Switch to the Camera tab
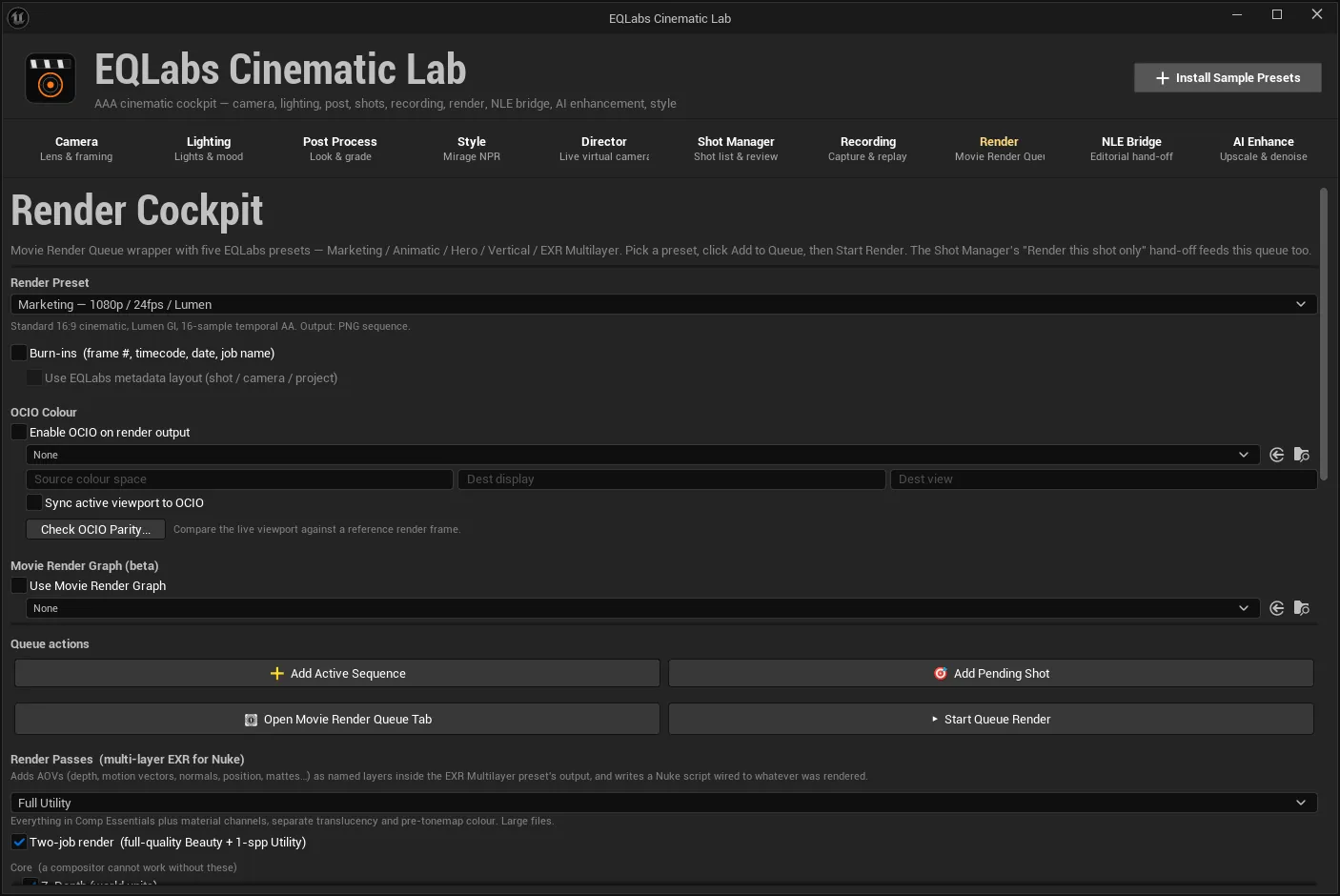 76,149
